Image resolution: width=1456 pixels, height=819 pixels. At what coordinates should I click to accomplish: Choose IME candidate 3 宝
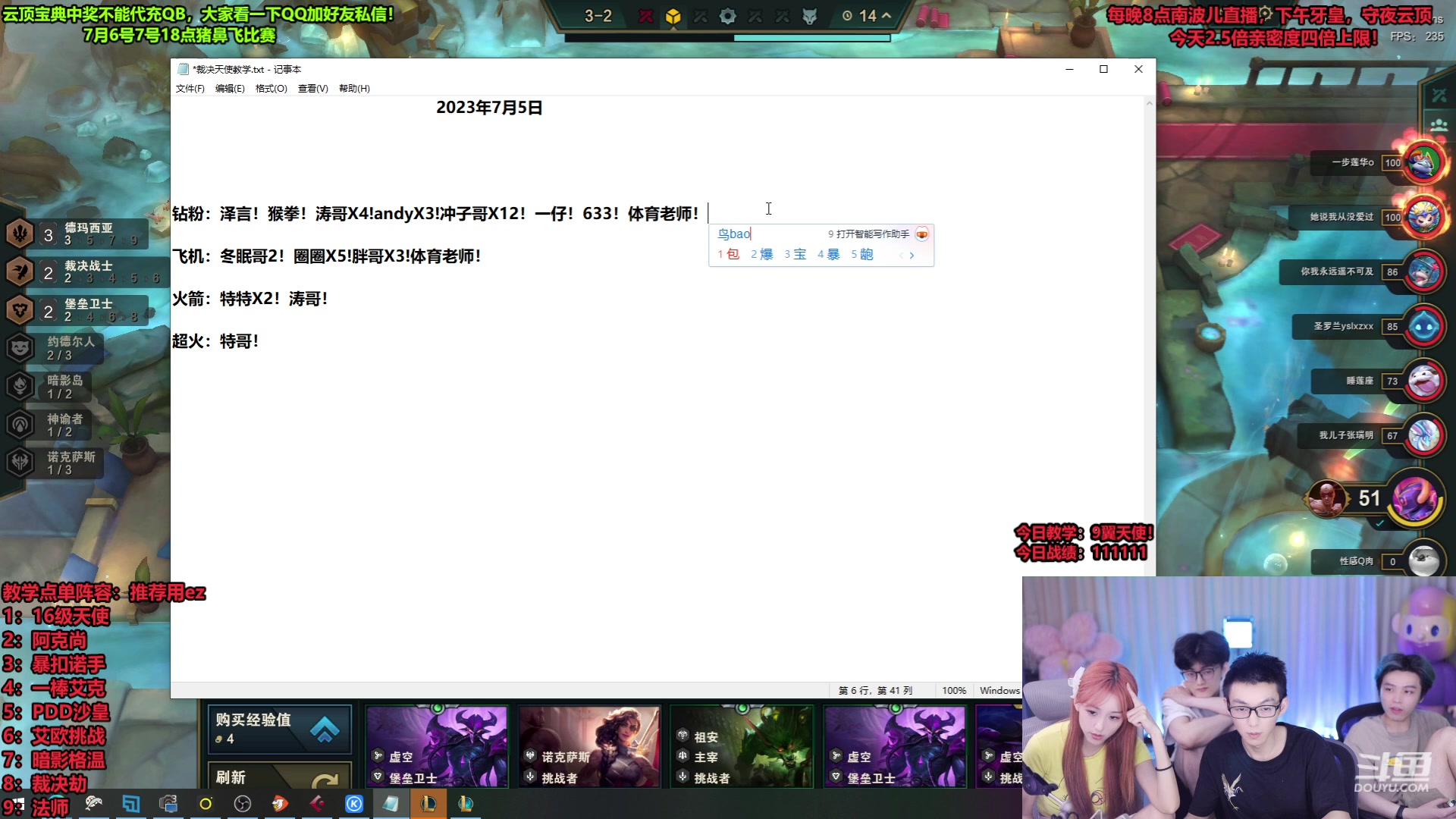795,254
